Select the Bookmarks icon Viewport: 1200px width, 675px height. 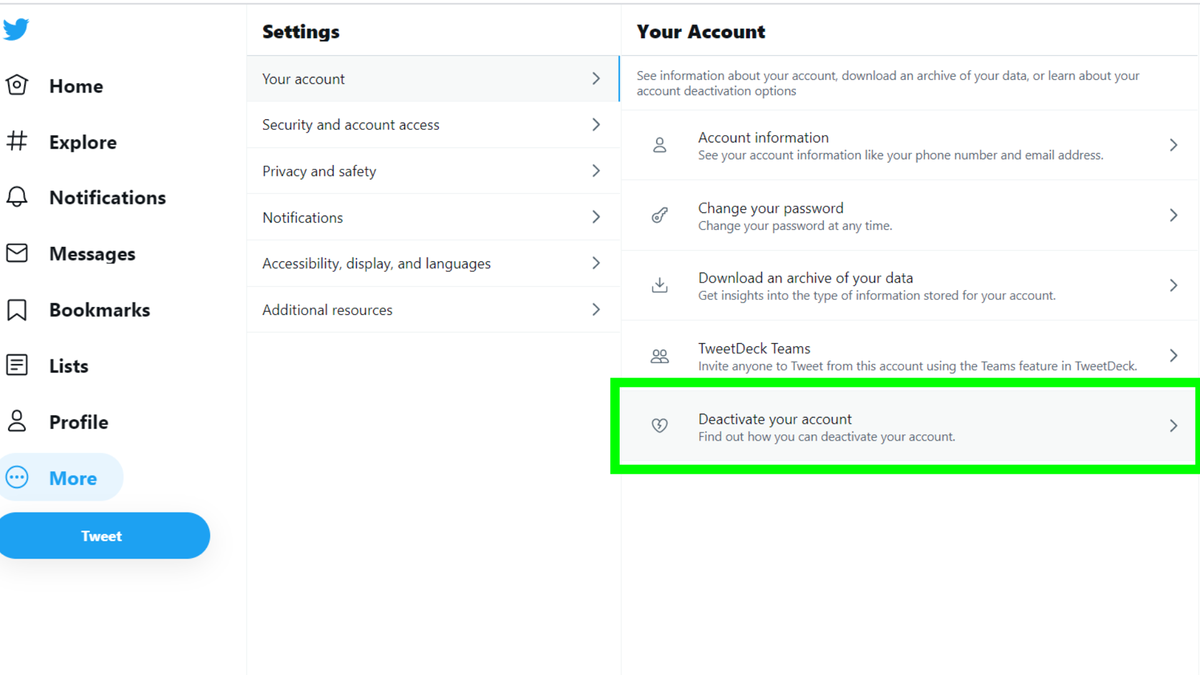[x=16, y=309]
